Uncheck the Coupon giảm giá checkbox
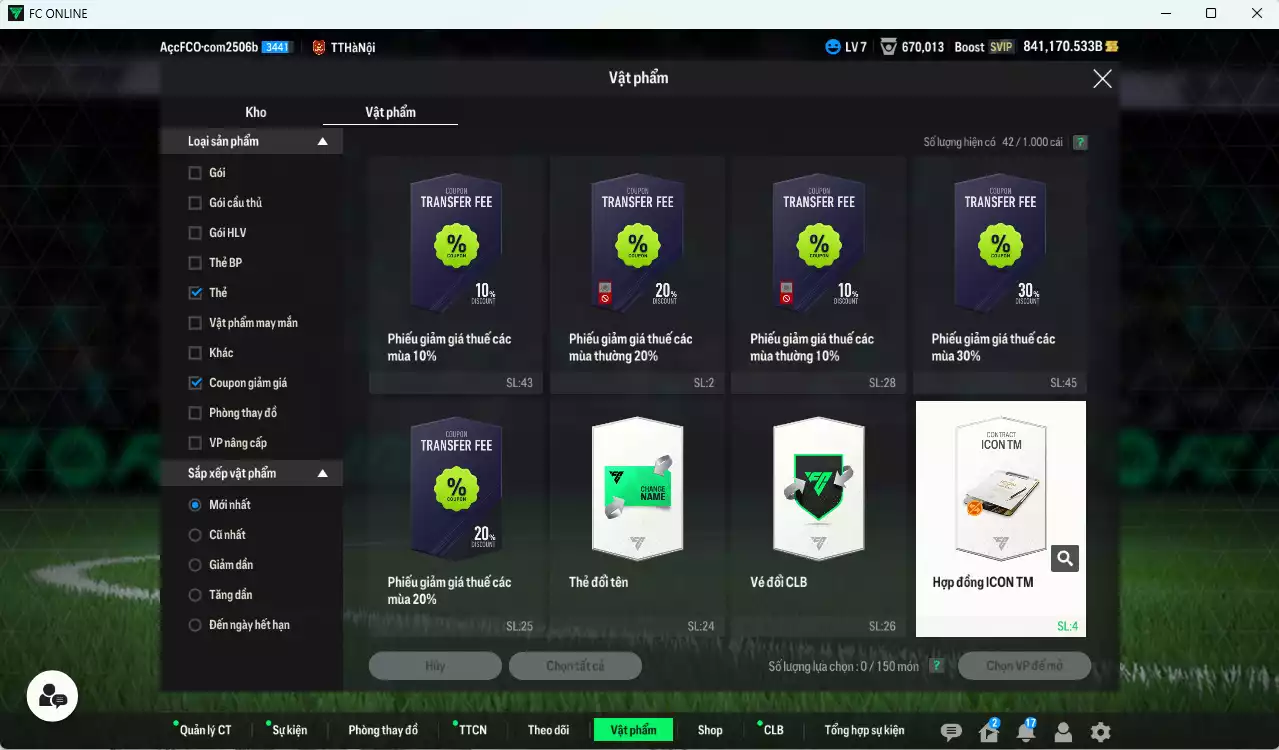 (195, 383)
